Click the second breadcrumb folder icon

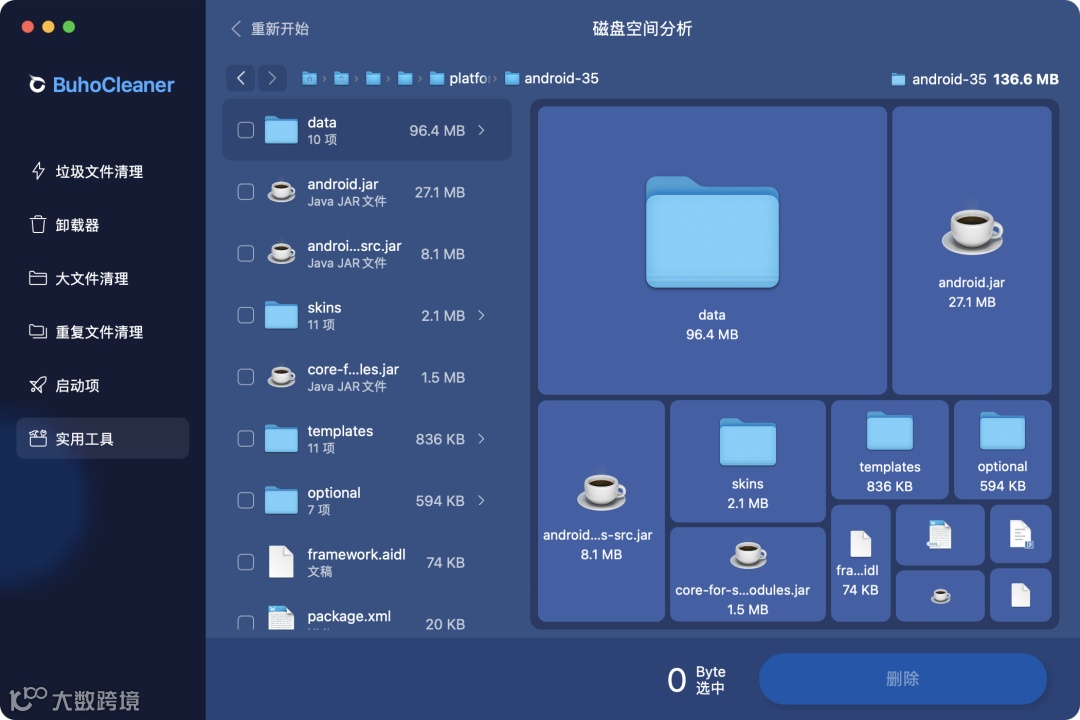tap(341, 79)
